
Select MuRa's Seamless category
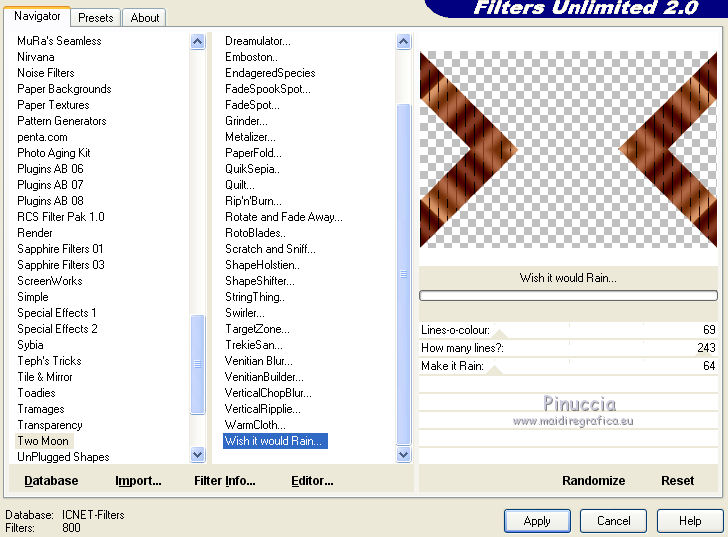(59, 41)
